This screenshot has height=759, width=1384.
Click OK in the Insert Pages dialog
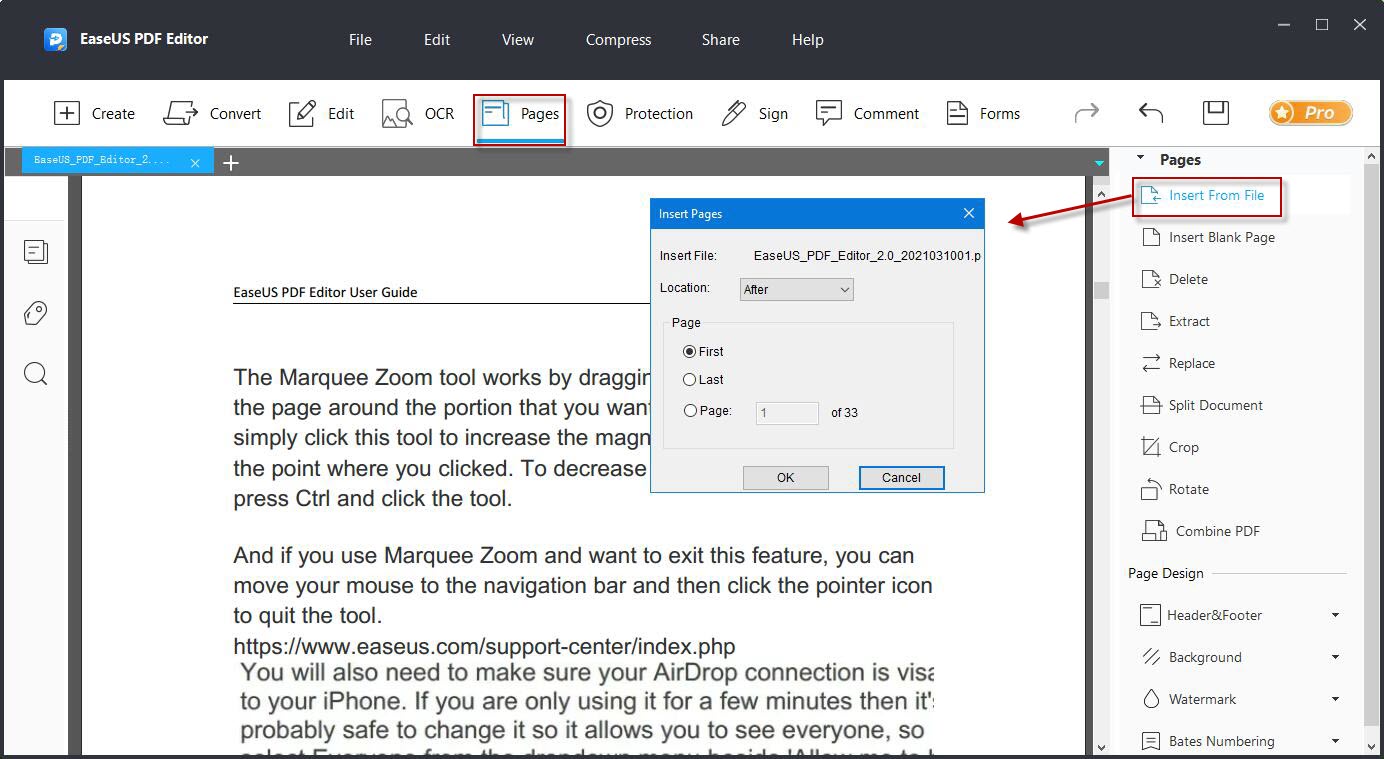point(785,477)
